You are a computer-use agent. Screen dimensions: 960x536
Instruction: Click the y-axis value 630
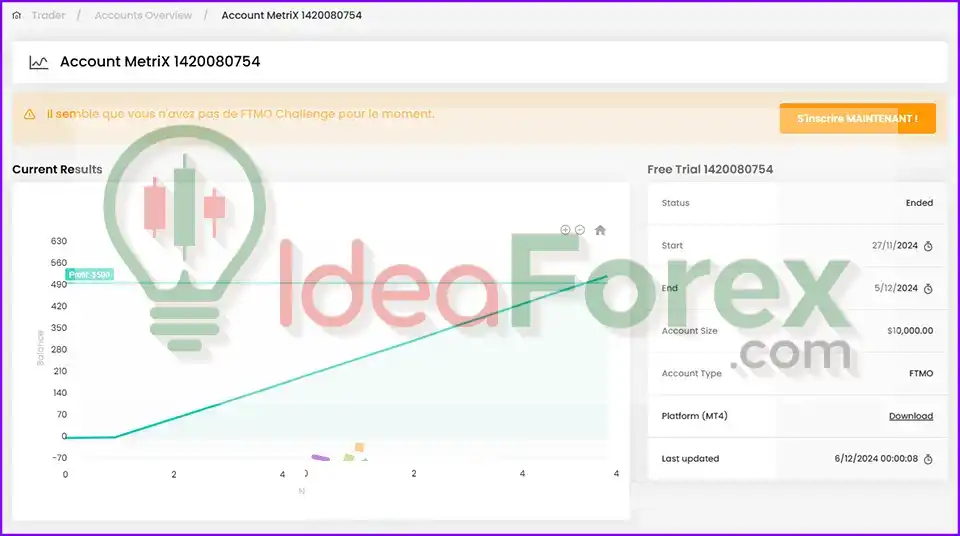(x=59, y=241)
